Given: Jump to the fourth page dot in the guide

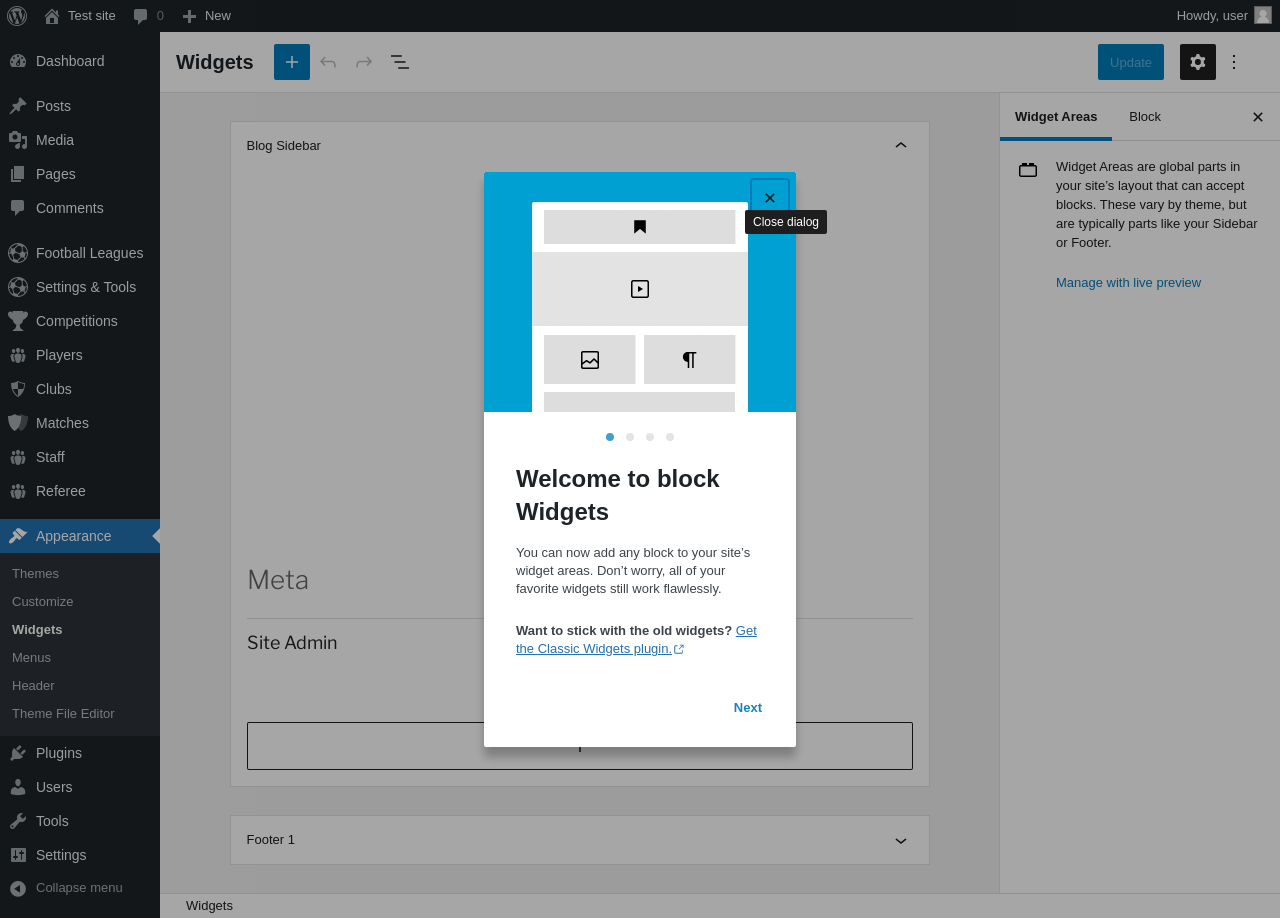Looking at the screenshot, I should [x=670, y=437].
